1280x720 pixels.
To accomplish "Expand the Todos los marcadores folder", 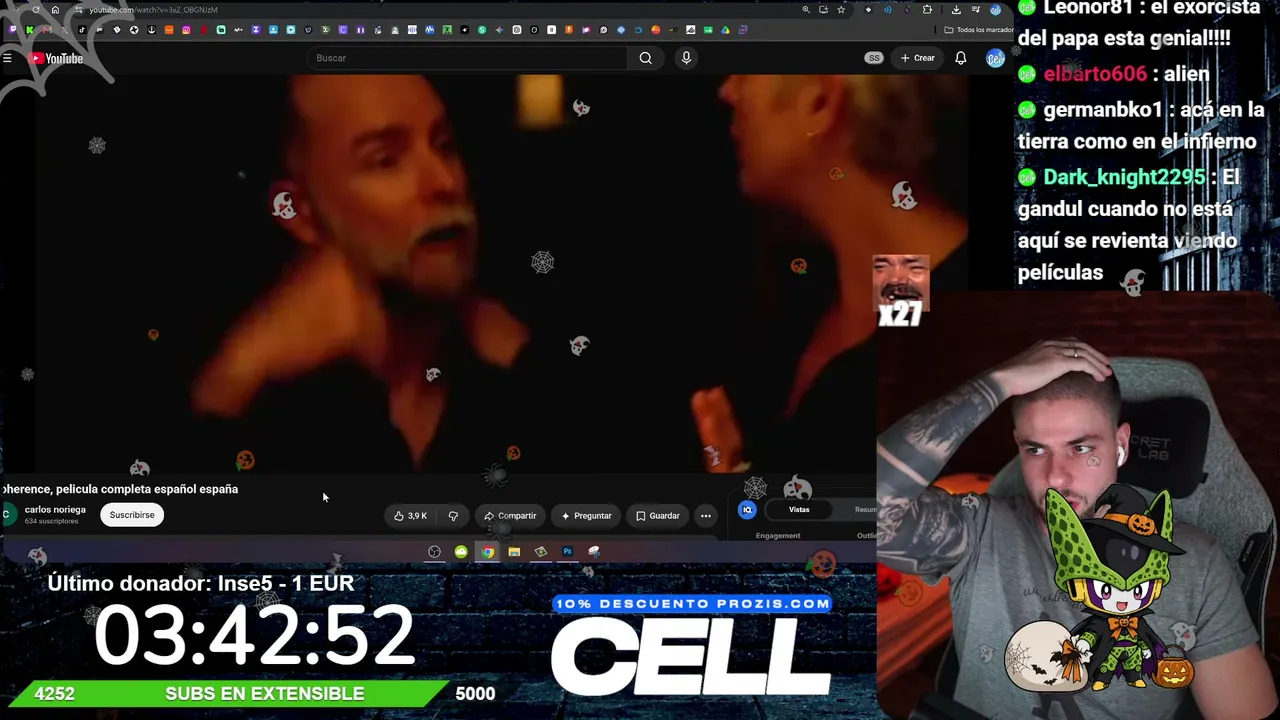I will pos(977,30).
